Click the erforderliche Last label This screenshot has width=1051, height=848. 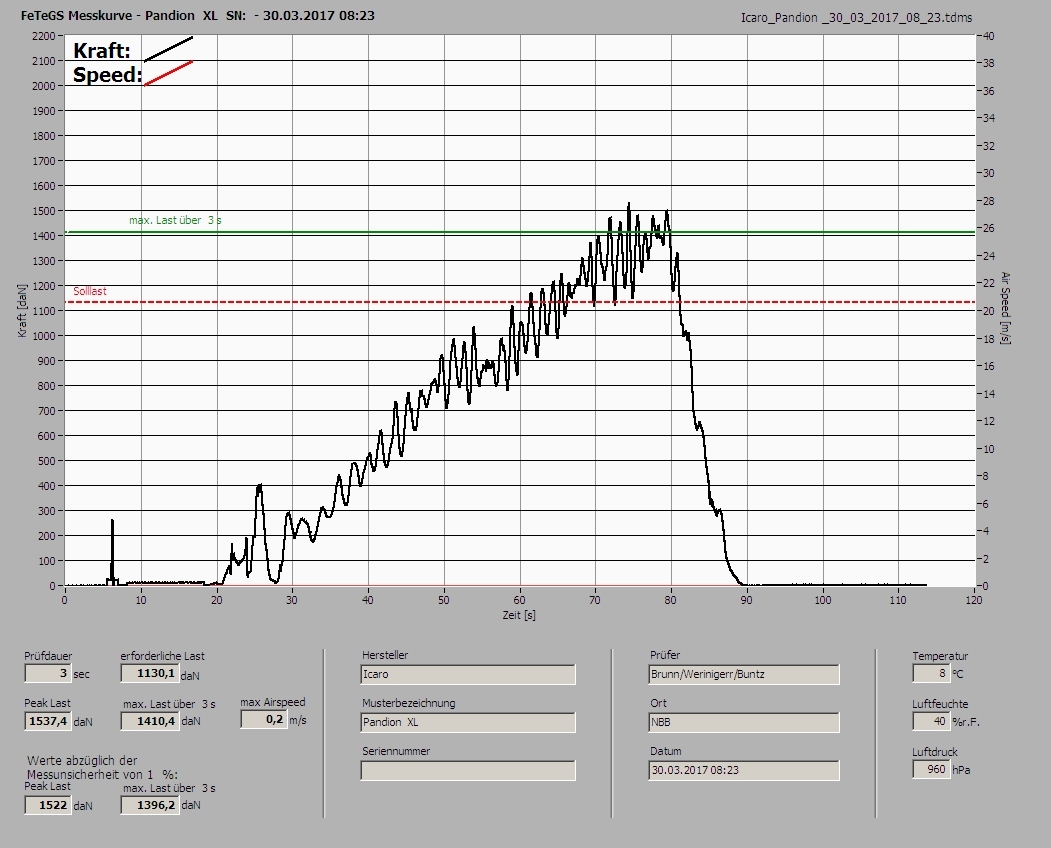click(x=162, y=656)
